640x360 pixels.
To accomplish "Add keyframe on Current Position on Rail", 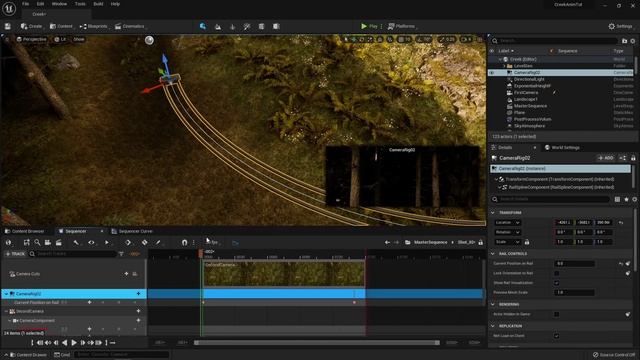I will (x=89, y=302).
